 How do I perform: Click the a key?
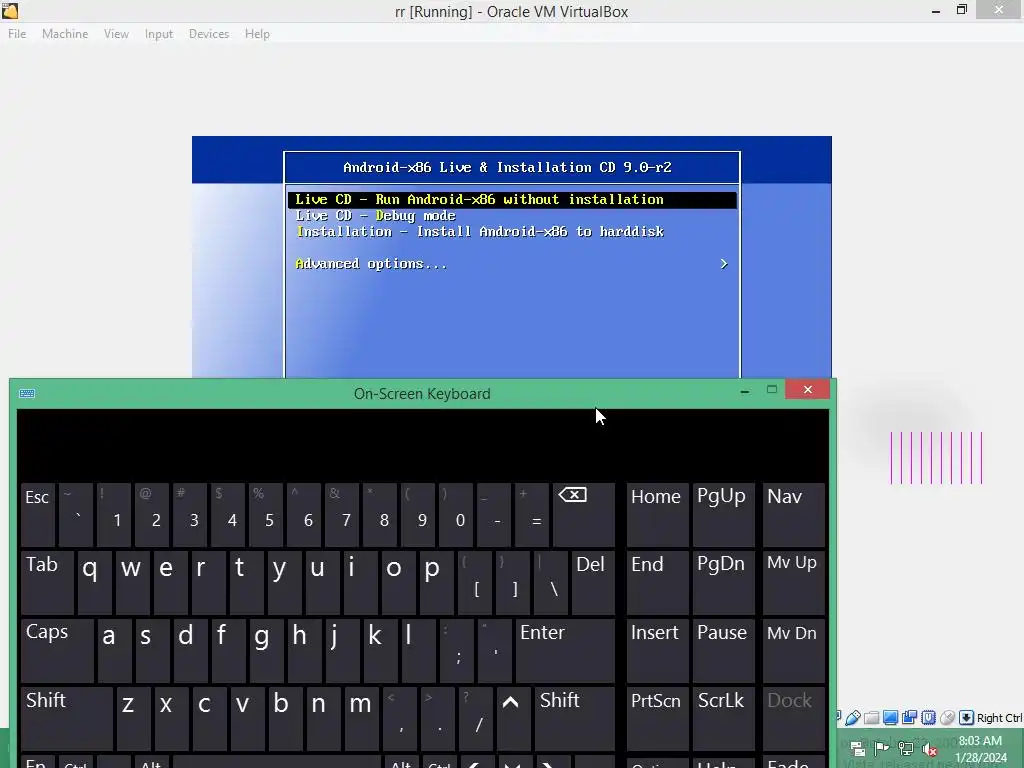coord(114,650)
